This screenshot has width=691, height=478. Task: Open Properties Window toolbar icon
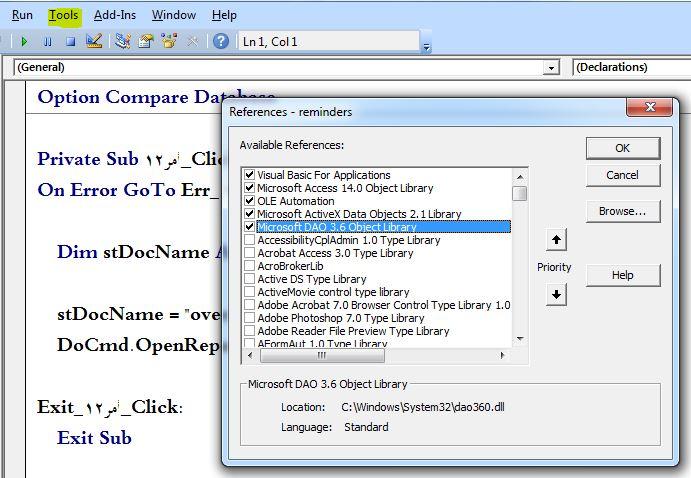[146, 41]
